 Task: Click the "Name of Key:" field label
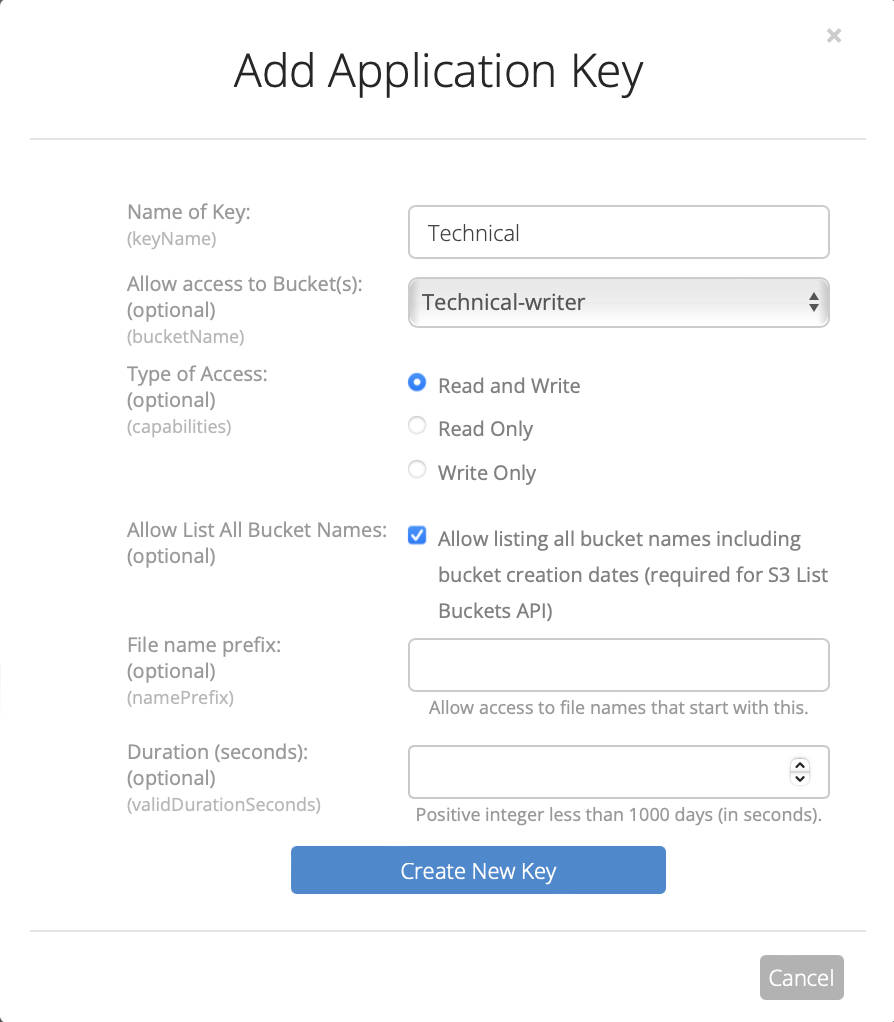pyautogui.click(x=188, y=211)
